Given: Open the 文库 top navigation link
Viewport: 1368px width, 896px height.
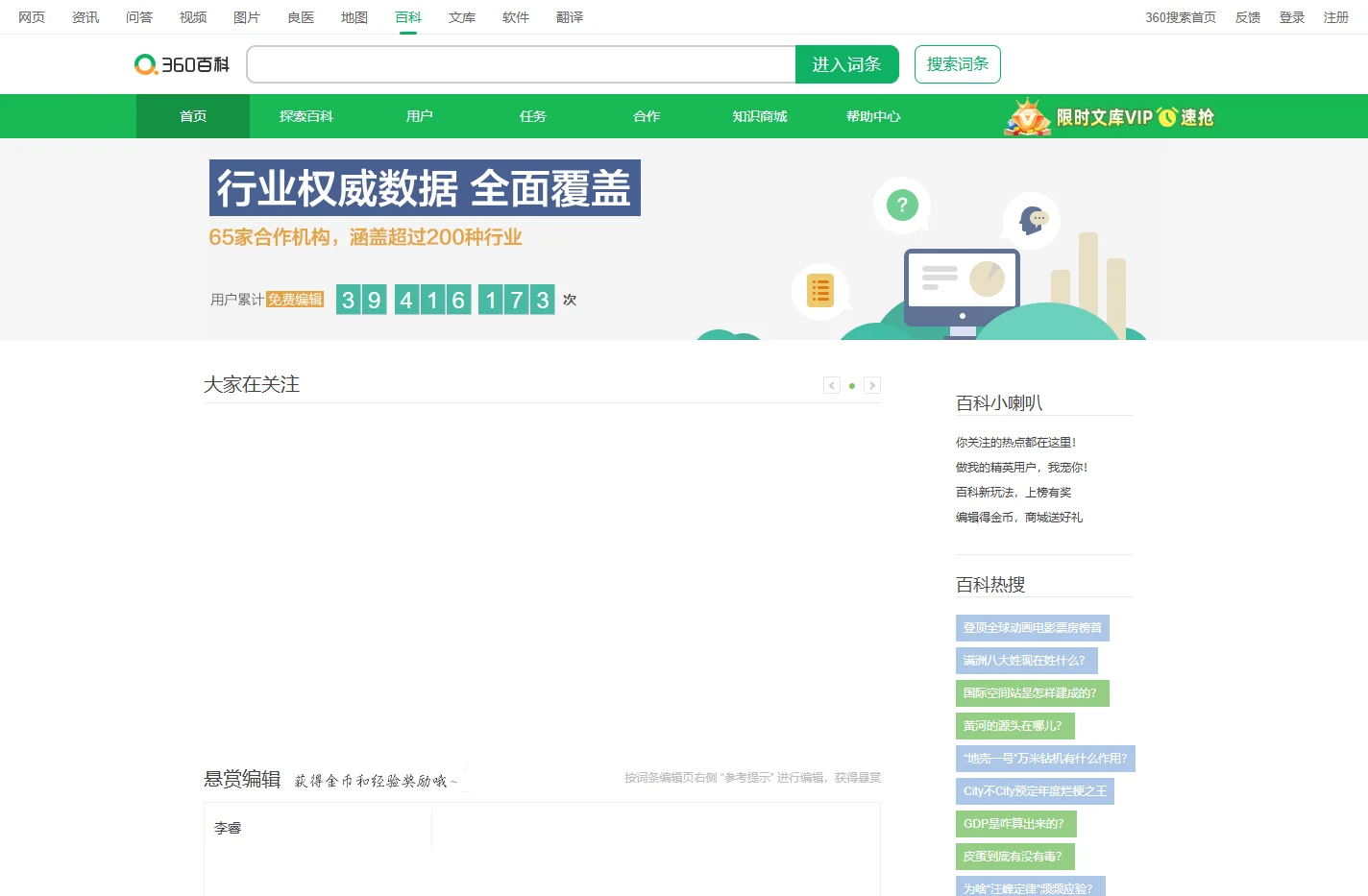Looking at the screenshot, I should point(462,17).
